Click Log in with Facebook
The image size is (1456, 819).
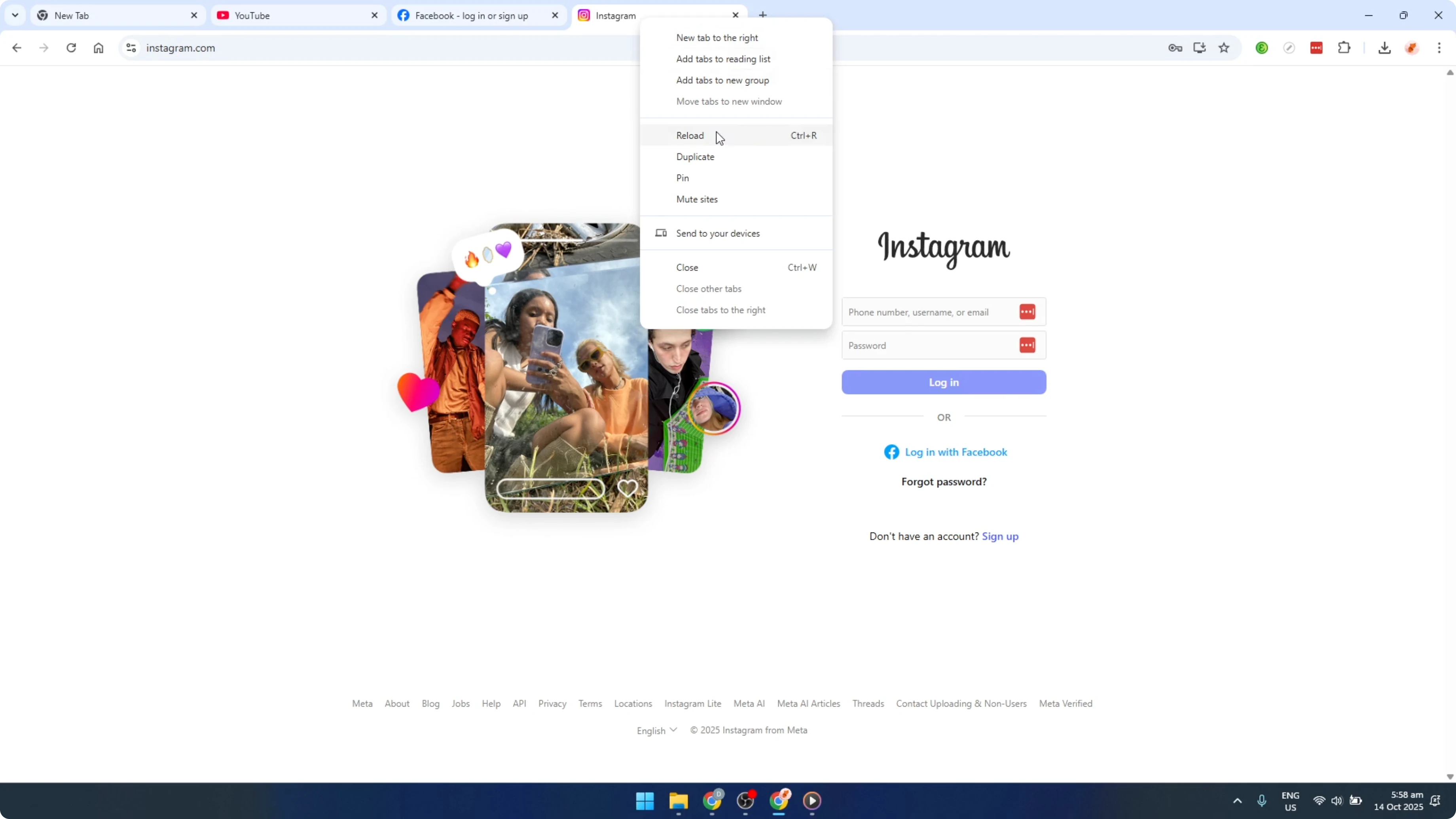click(946, 452)
